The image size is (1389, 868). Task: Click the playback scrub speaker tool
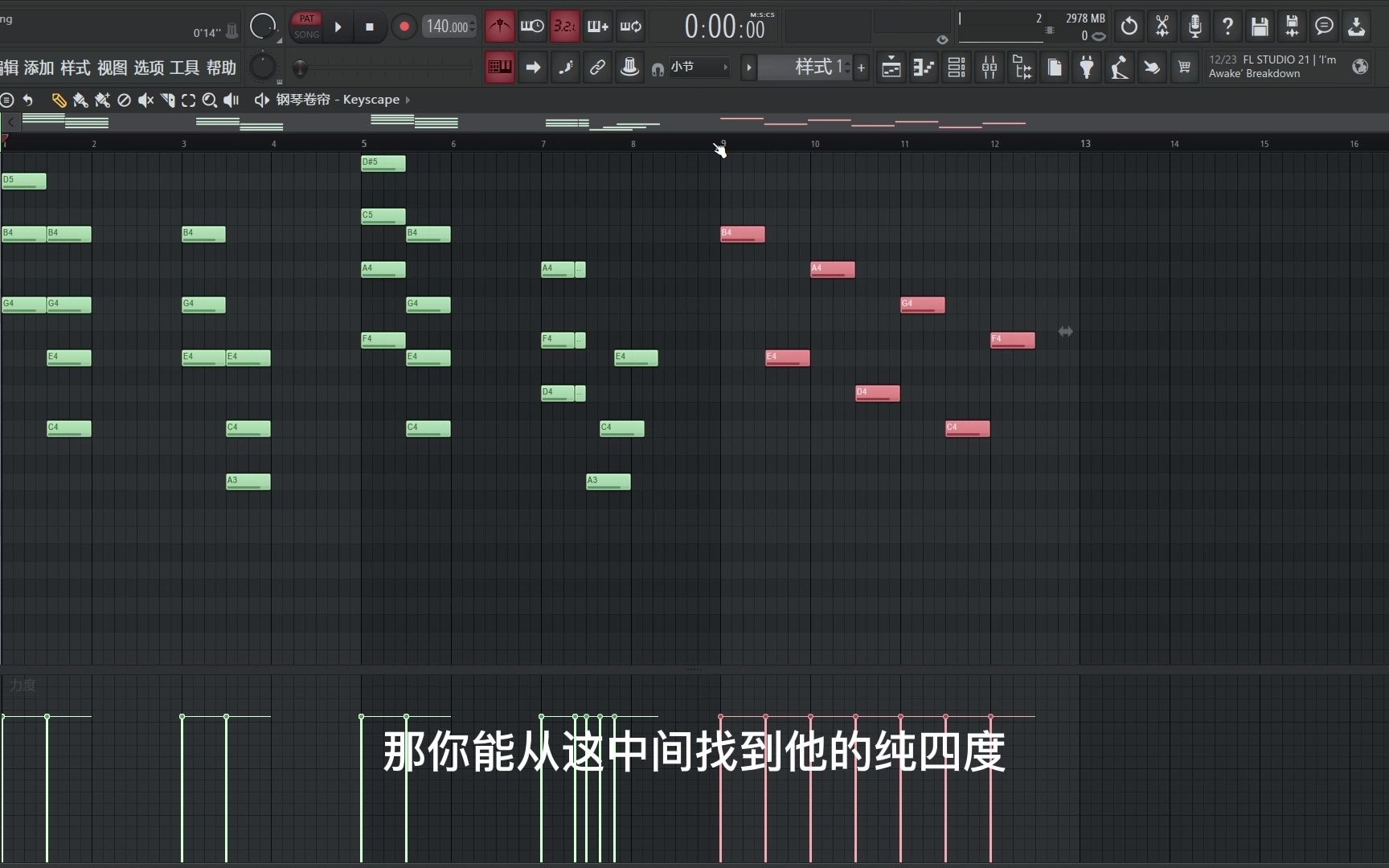231,100
